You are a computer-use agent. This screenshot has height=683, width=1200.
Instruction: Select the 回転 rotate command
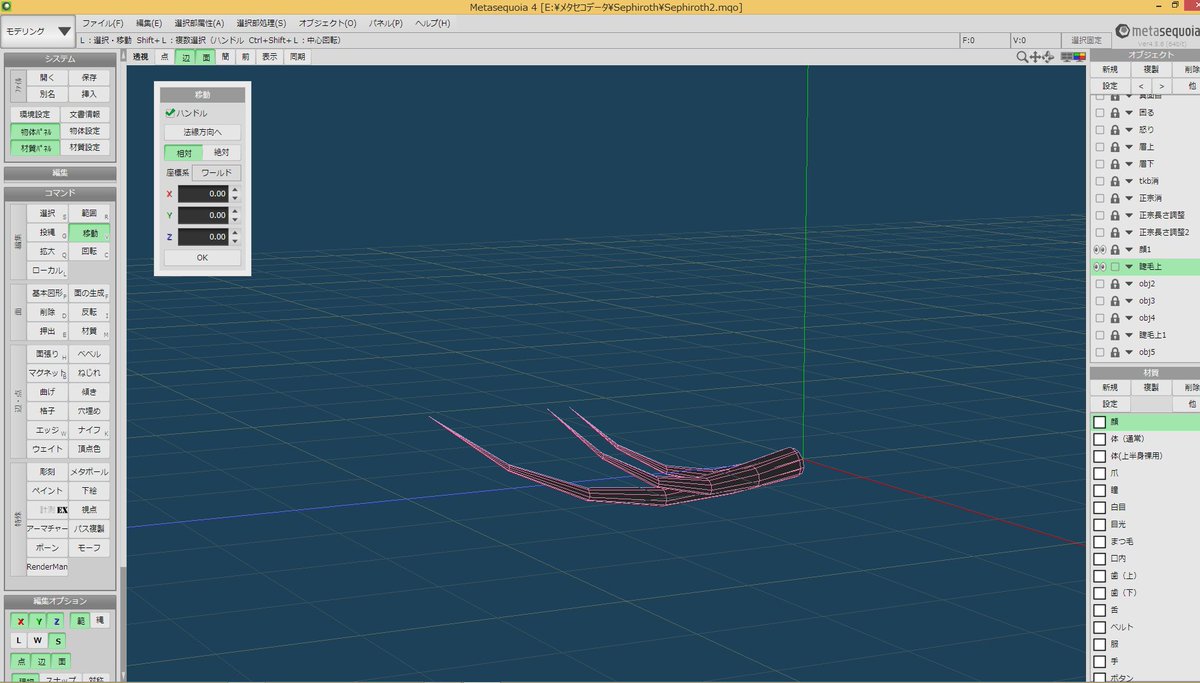click(90, 251)
